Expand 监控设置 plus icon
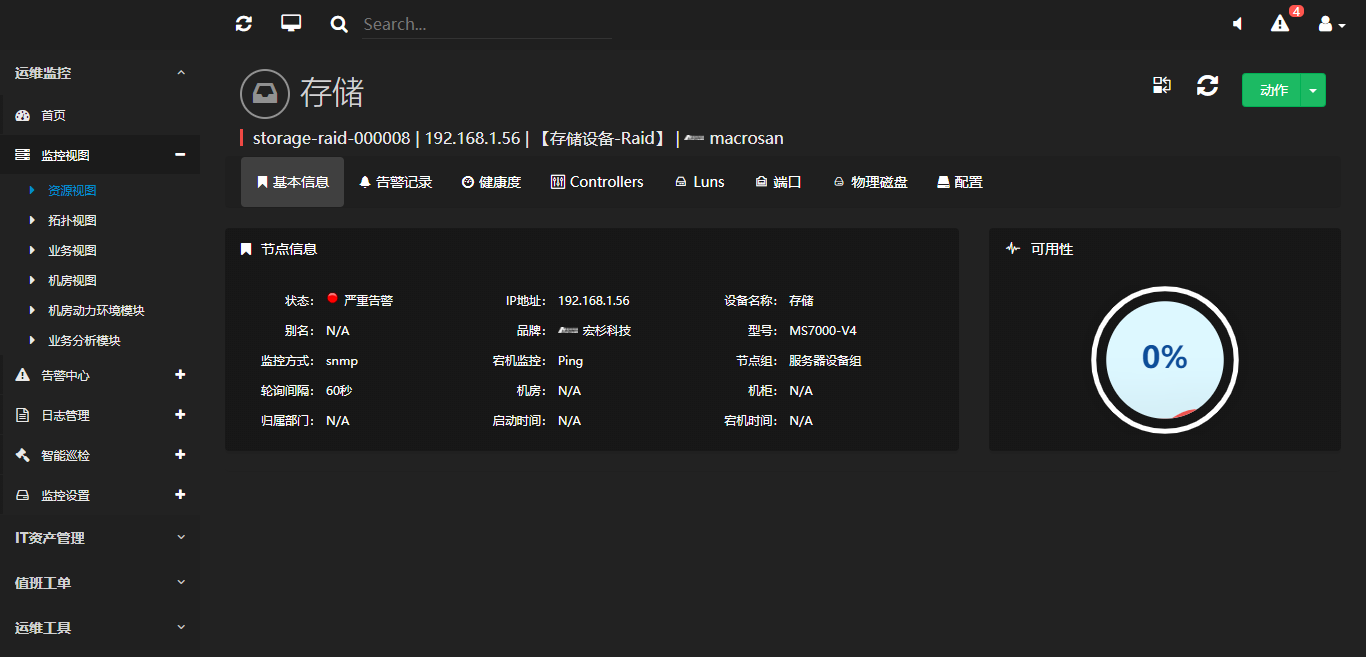Viewport: 1366px width, 657px height. pyautogui.click(x=181, y=495)
